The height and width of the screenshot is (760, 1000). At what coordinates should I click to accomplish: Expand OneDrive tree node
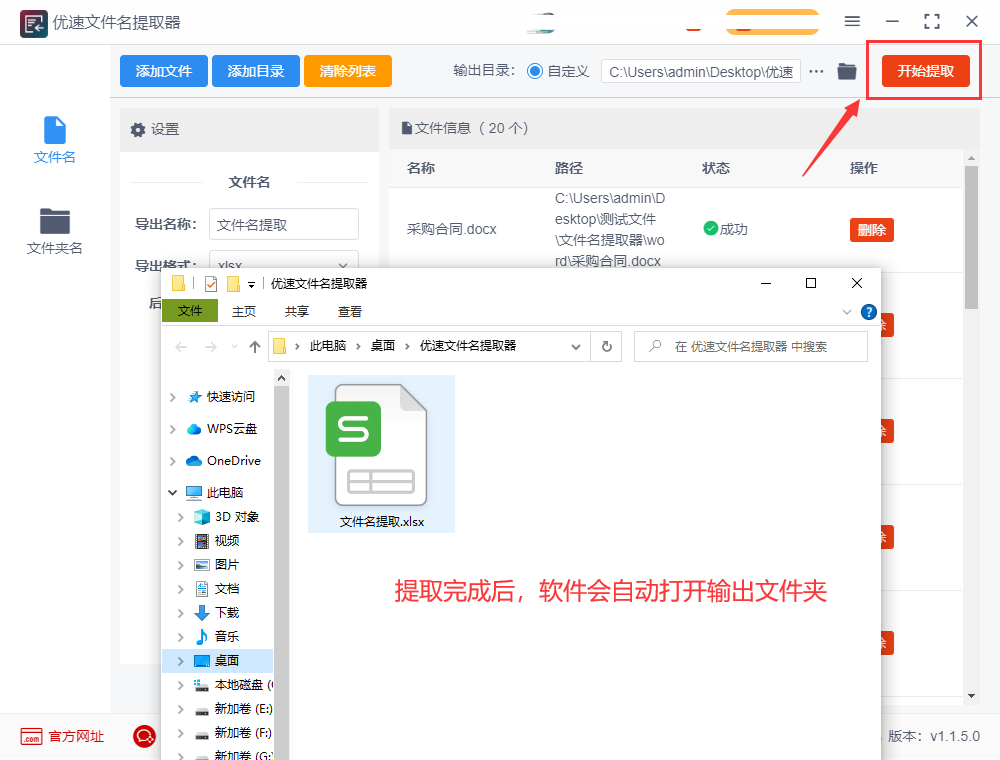click(x=172, y=461)
